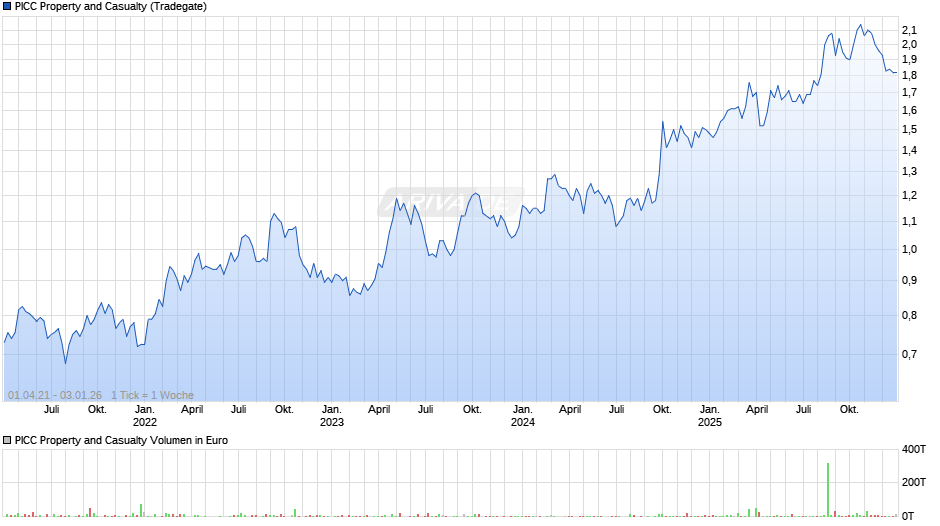Click the '2023' year label on the axis
Screen dimensions: 940x526
pyautogui.click(x=332, y=422)
